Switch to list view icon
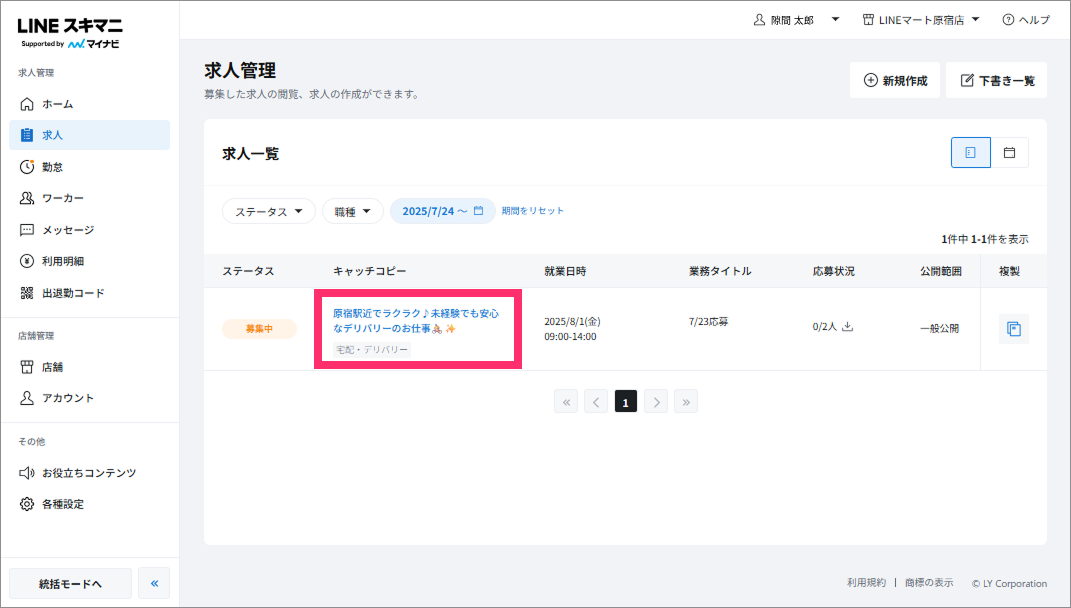1071x608 pixels. coord(971,152)
